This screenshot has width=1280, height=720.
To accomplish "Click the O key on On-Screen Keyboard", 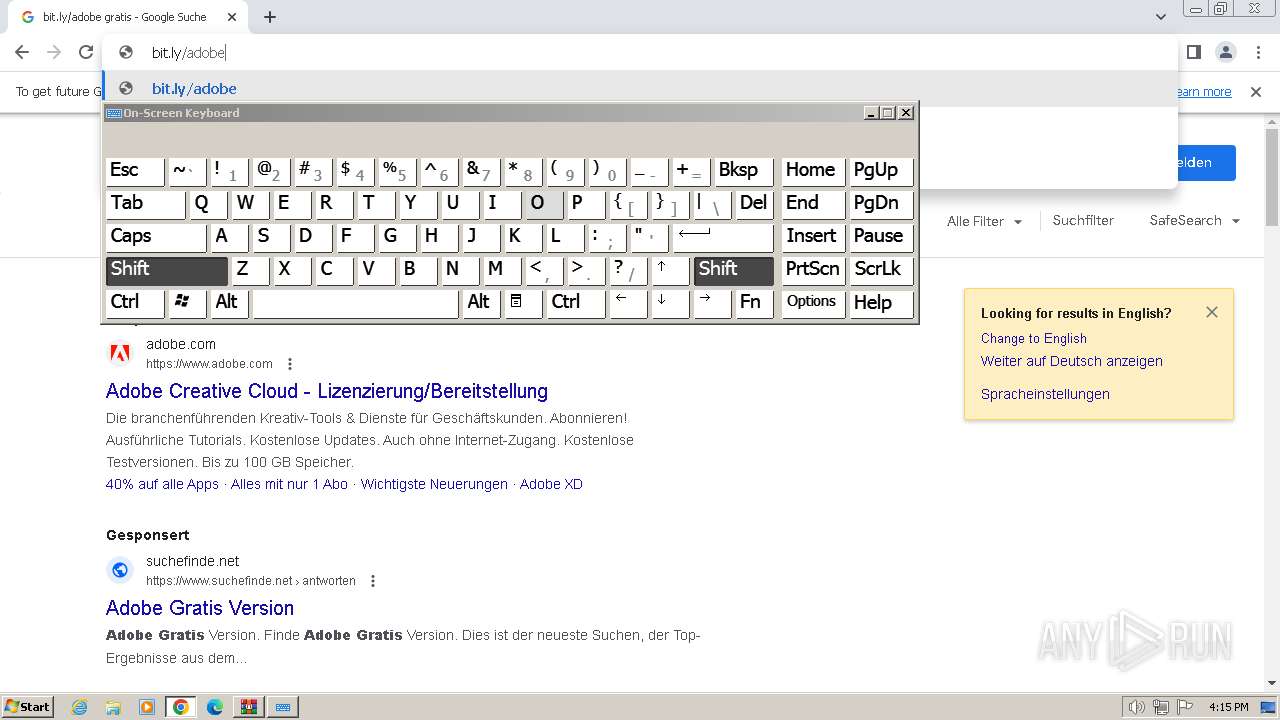I will tap(544, 204).
